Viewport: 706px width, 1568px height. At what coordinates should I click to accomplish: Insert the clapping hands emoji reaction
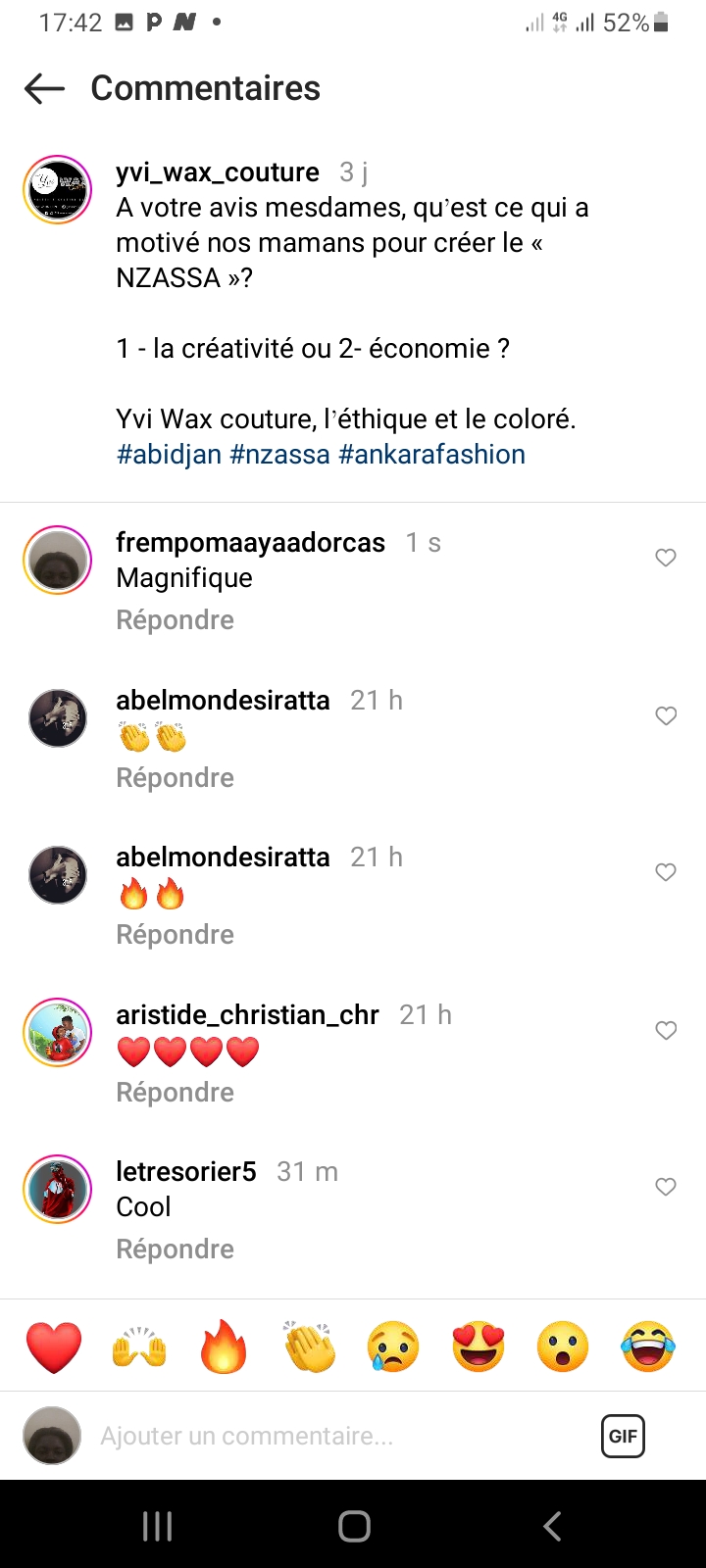(309, 1347)
